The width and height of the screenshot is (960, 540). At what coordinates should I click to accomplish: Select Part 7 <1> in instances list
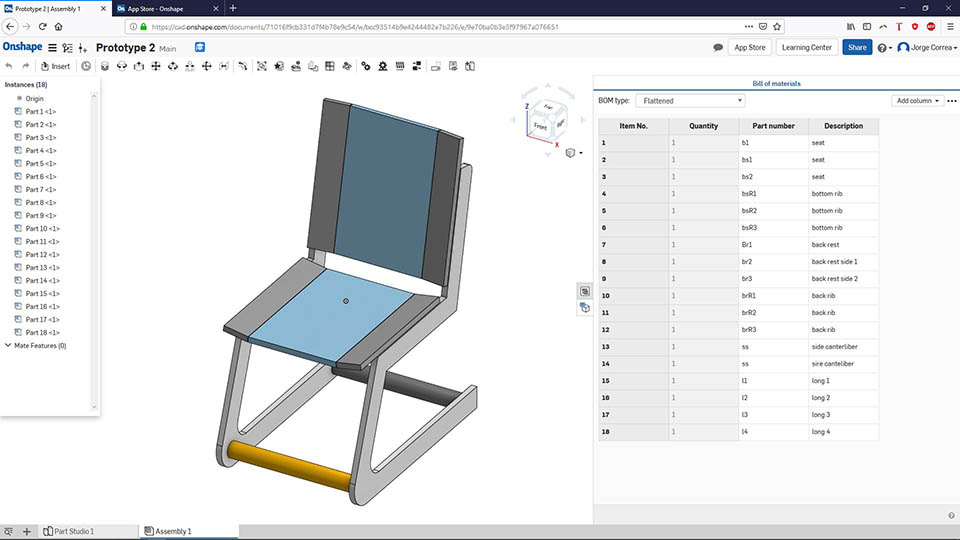pyautogui.click(x=40, y=189)
